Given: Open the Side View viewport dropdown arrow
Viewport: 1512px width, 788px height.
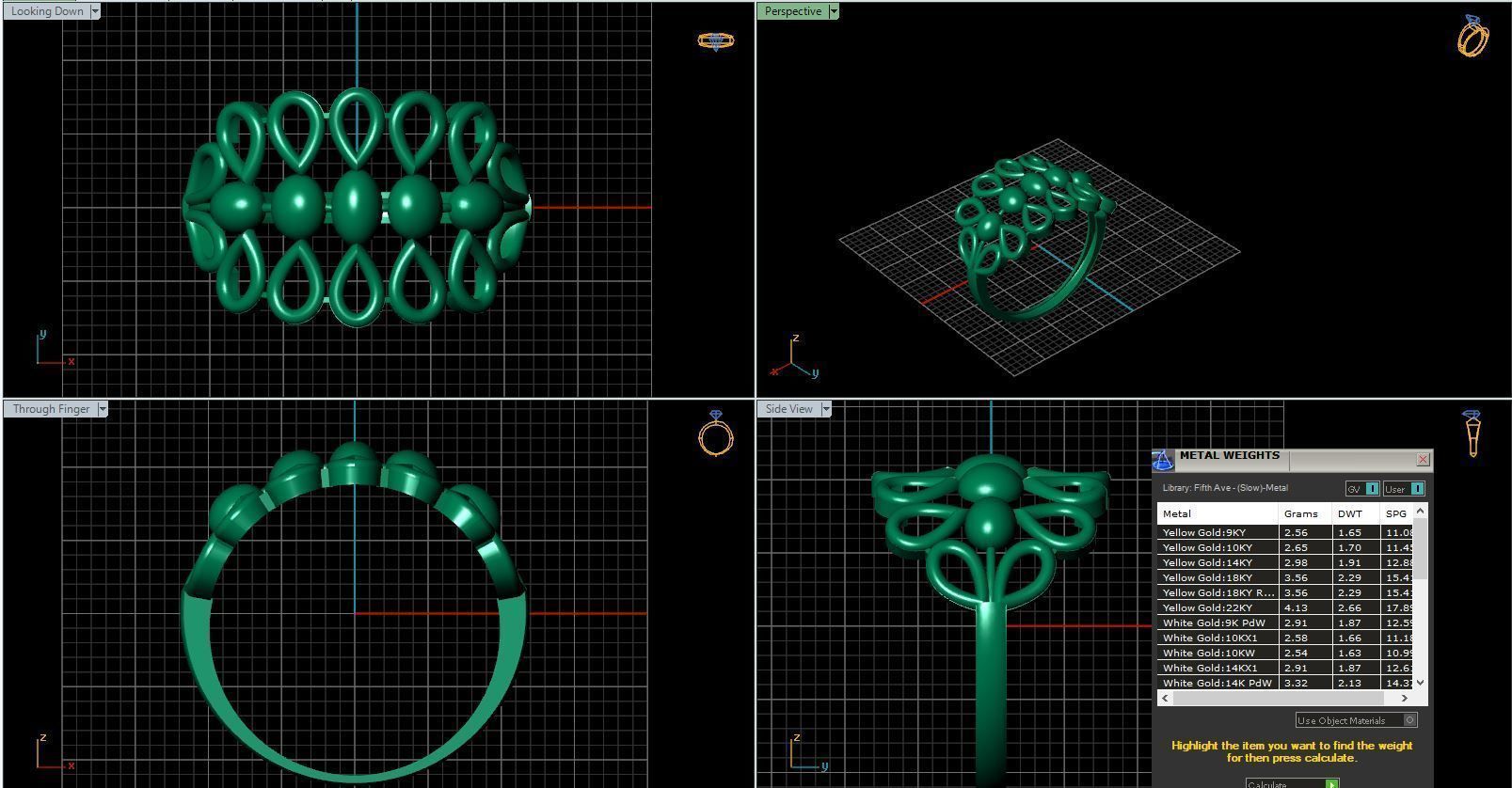Looking at the screenshot, I should (826, 409).
